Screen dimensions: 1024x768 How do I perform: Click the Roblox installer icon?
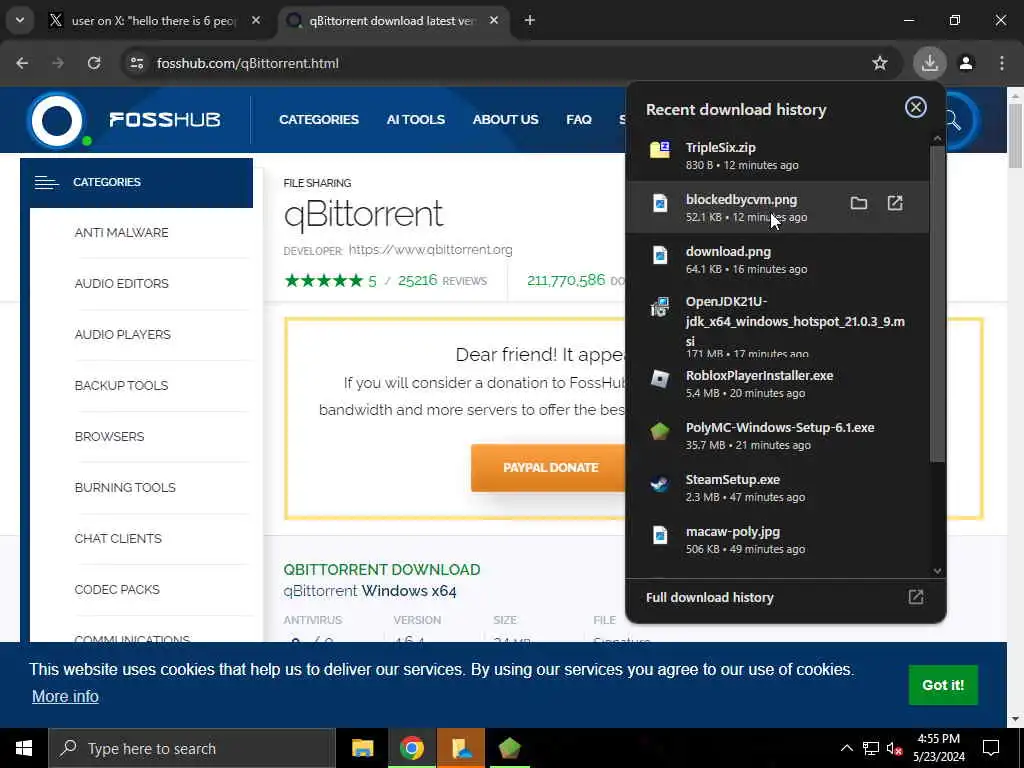[660, 378]
